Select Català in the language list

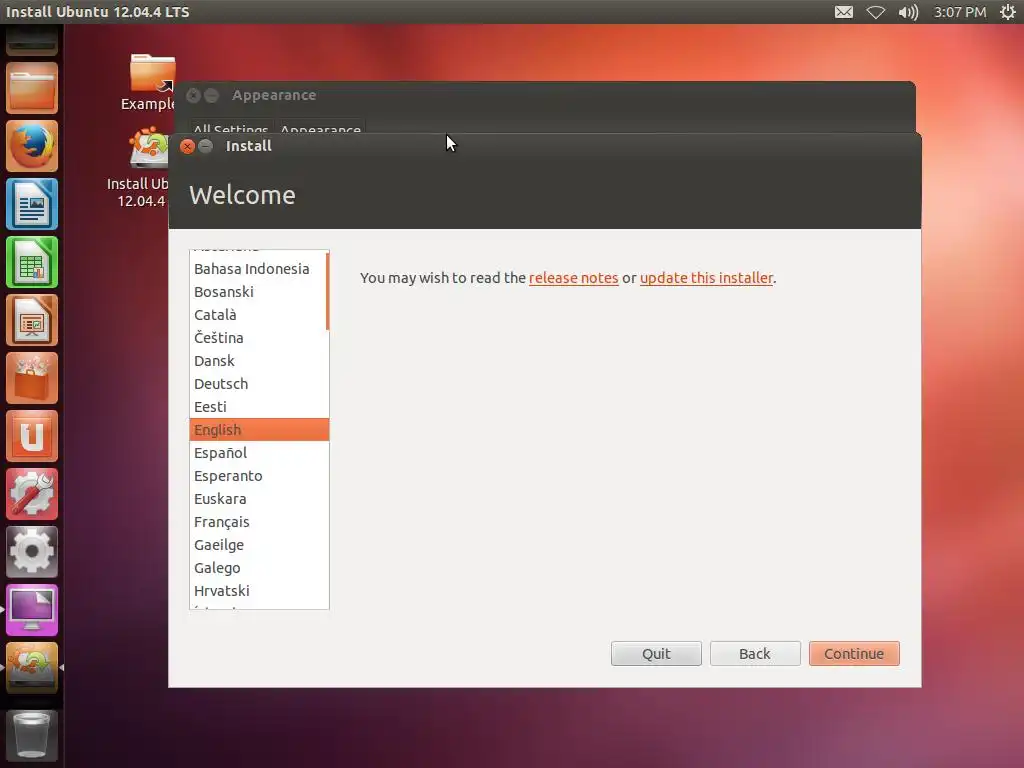[257, 315]
